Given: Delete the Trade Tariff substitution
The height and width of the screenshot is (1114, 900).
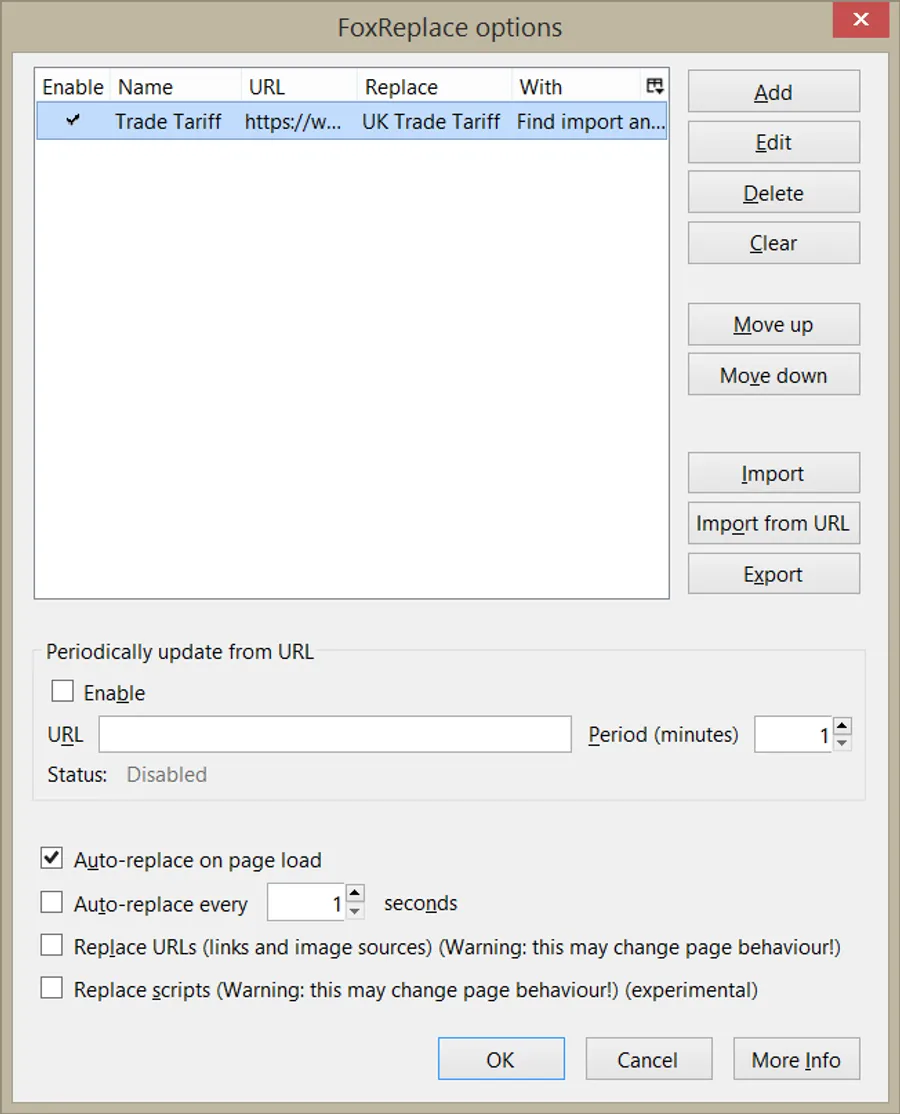Looking at the screenshot, I should (773, 192).
